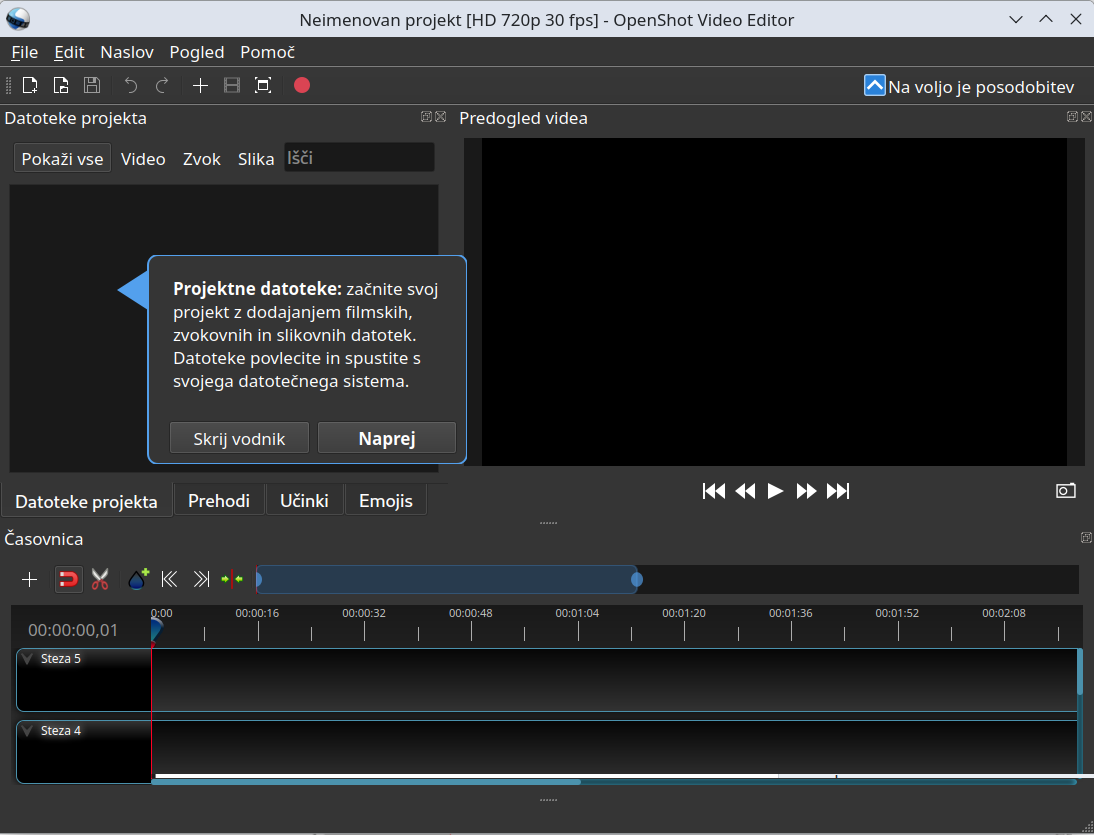Expand the Steza 4 track menu arrow

coord(27,731)
